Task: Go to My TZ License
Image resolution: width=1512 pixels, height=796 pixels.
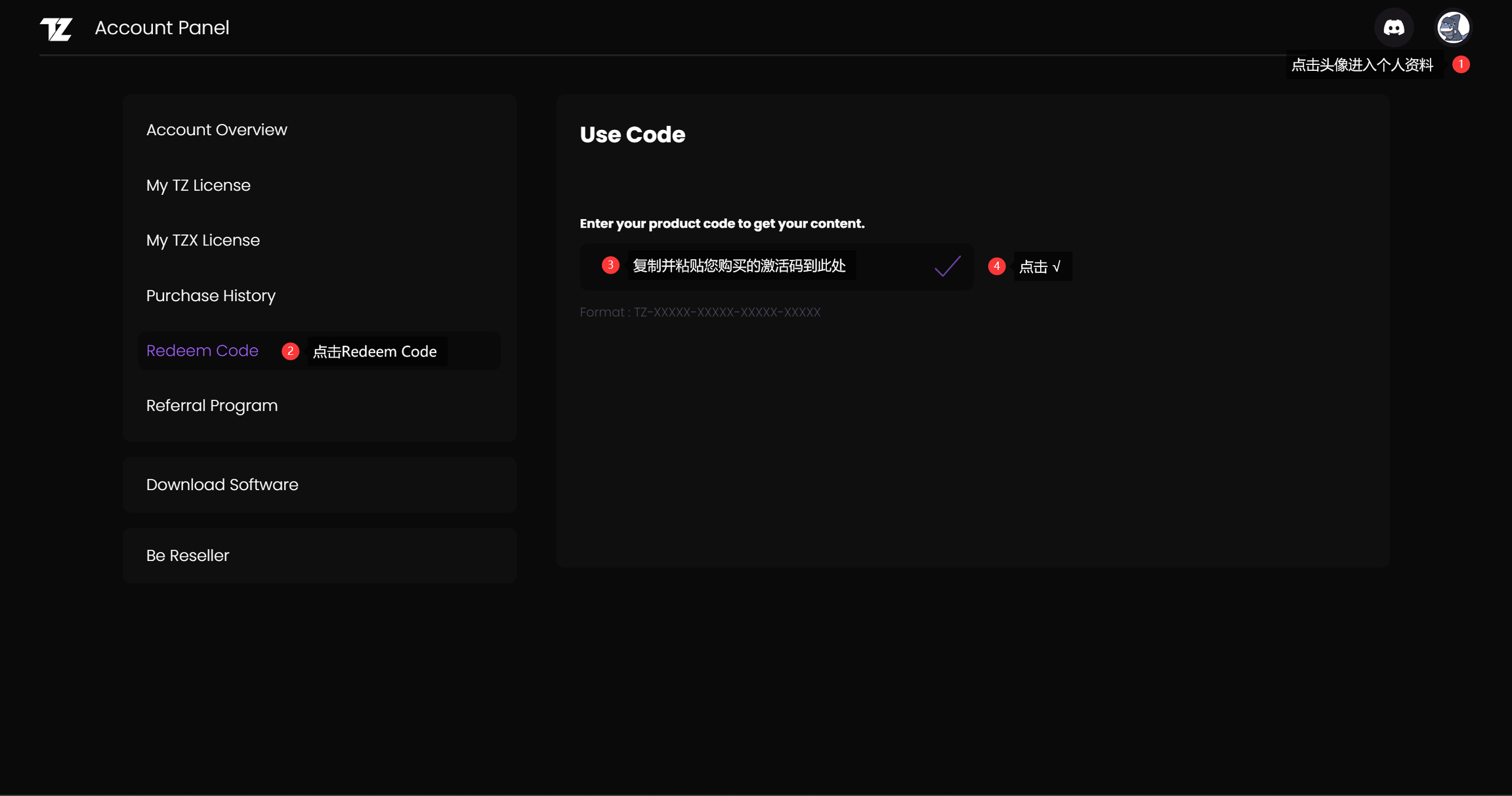Action: [x=198, y=186]
